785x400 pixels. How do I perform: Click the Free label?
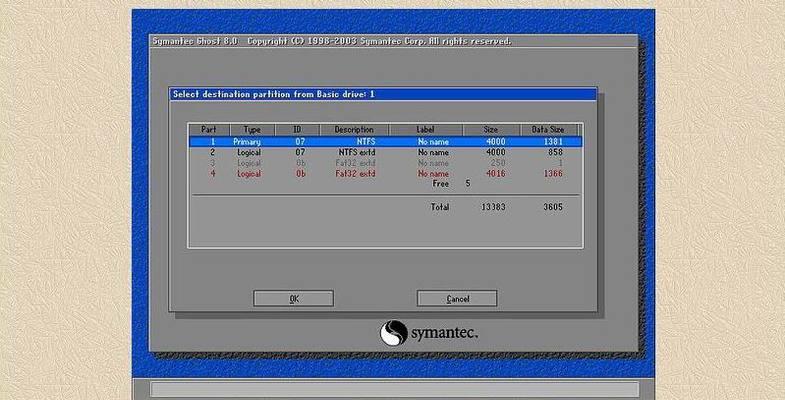[441, 184]
